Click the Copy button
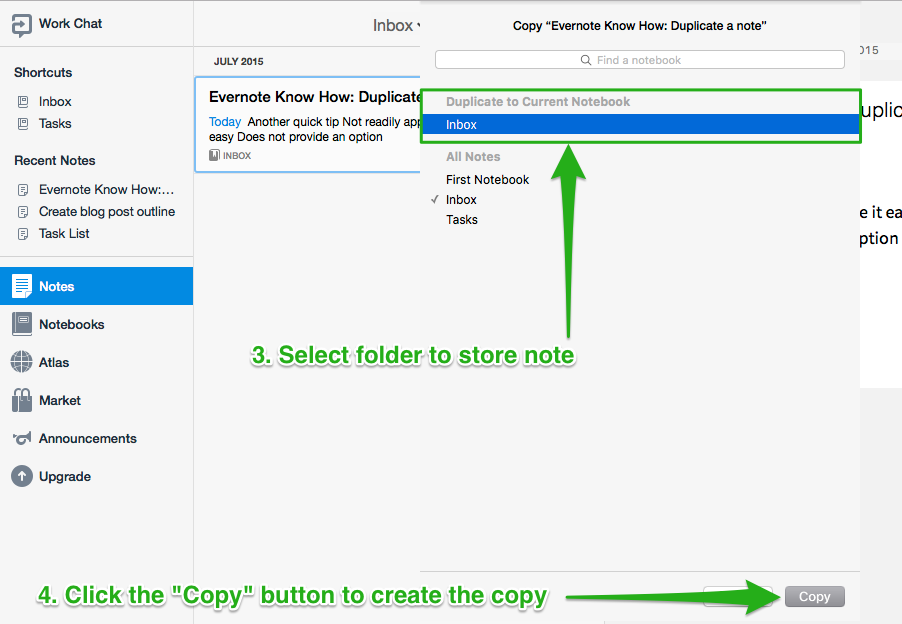902x624 pixels. [x=815, y=597]
